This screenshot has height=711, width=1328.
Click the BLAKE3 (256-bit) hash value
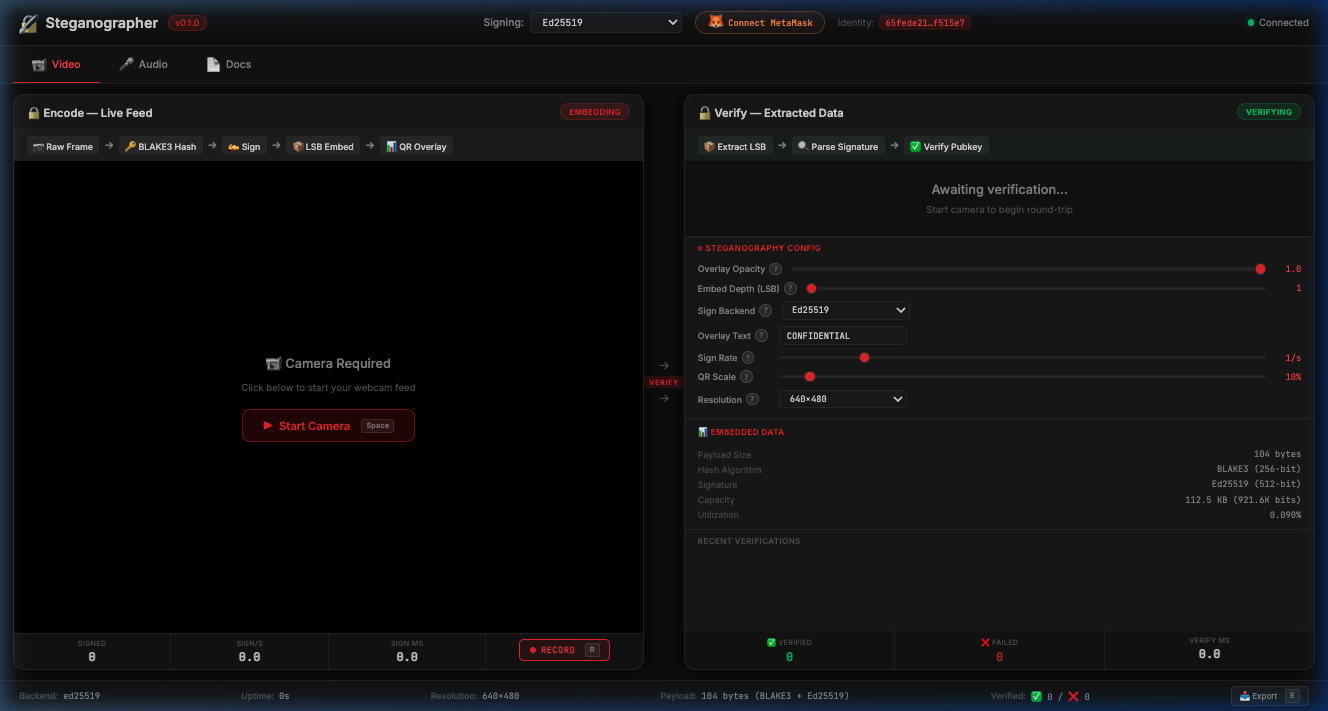[1259, 470]
